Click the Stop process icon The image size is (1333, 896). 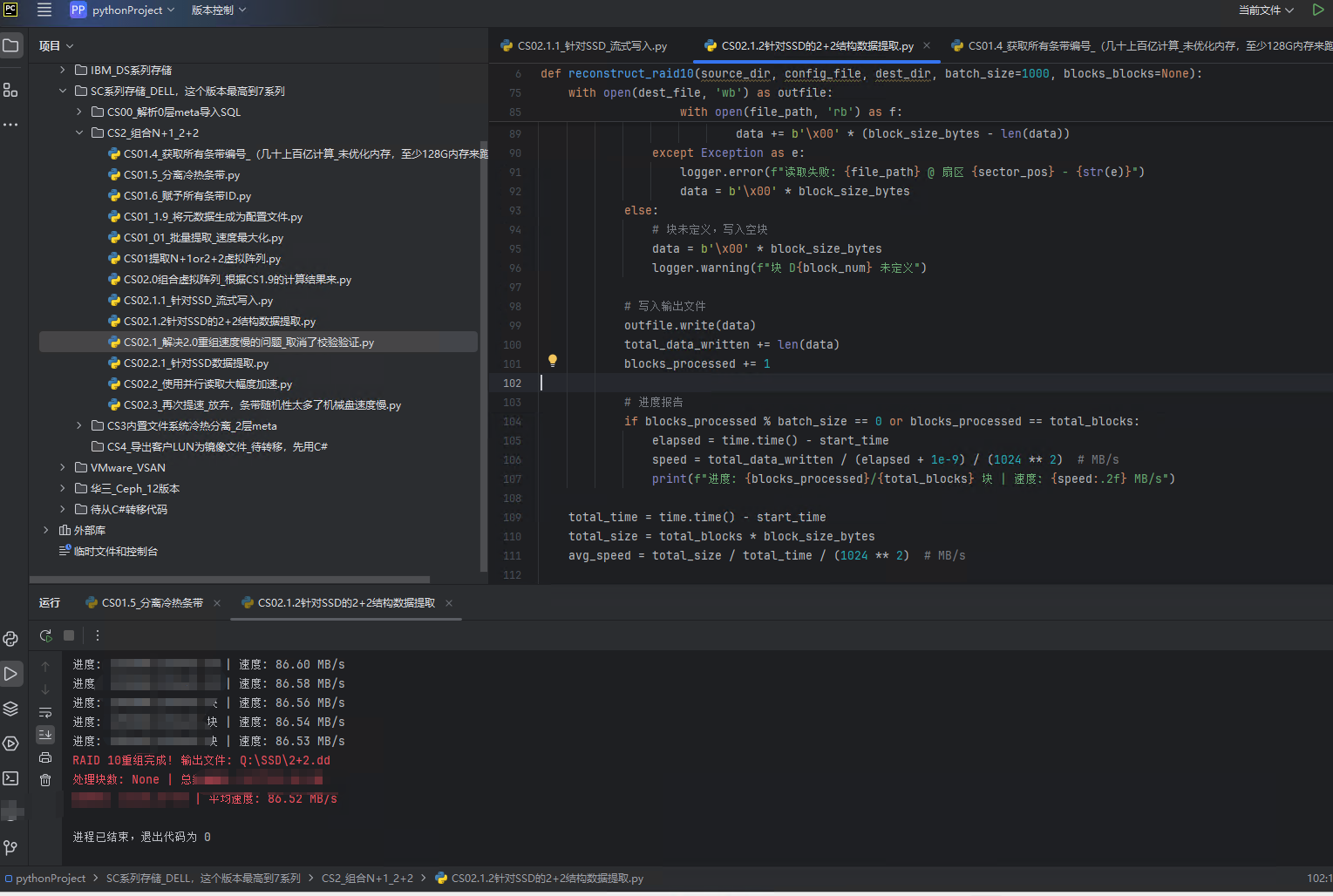click(69, 635)
